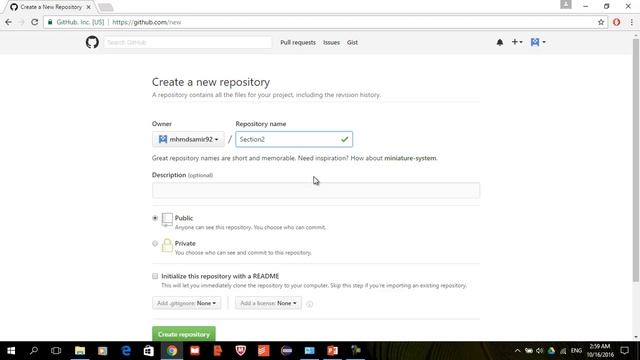Open Task View in taskbar
Image resolution: width=640 pixels, height=360 pixels.
56,351
